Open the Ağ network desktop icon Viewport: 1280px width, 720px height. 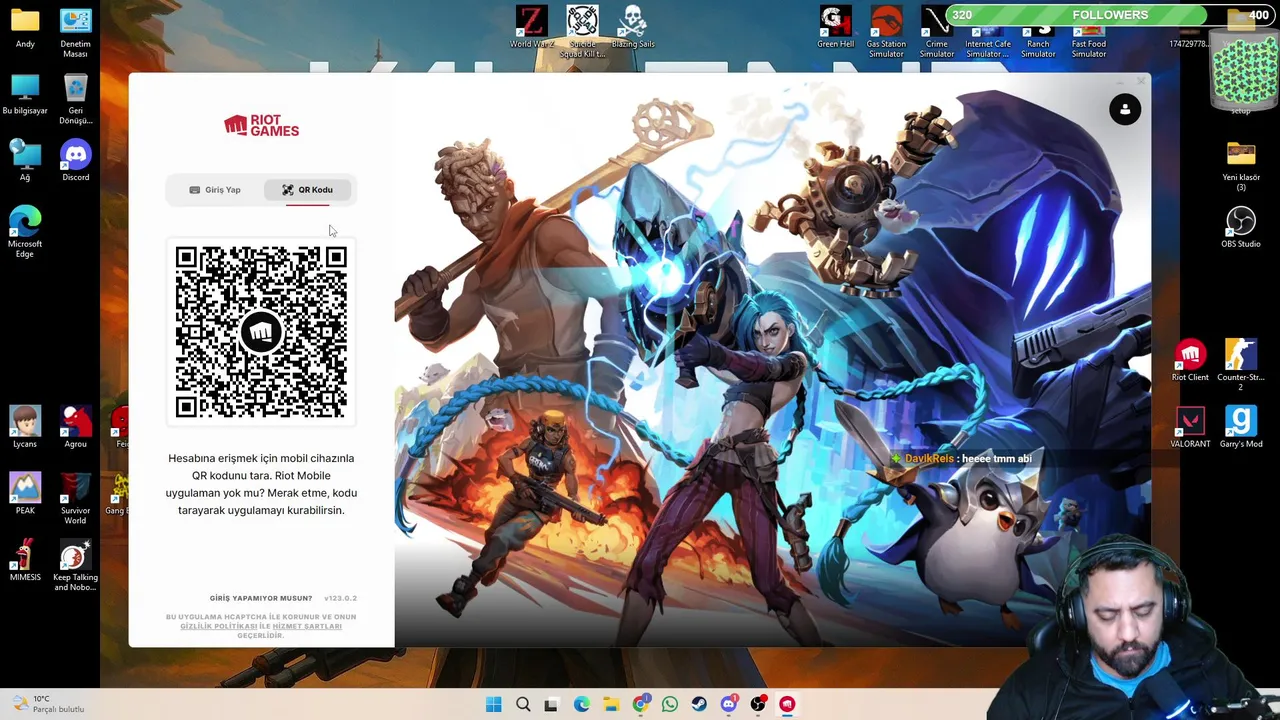tap(25, 162)
